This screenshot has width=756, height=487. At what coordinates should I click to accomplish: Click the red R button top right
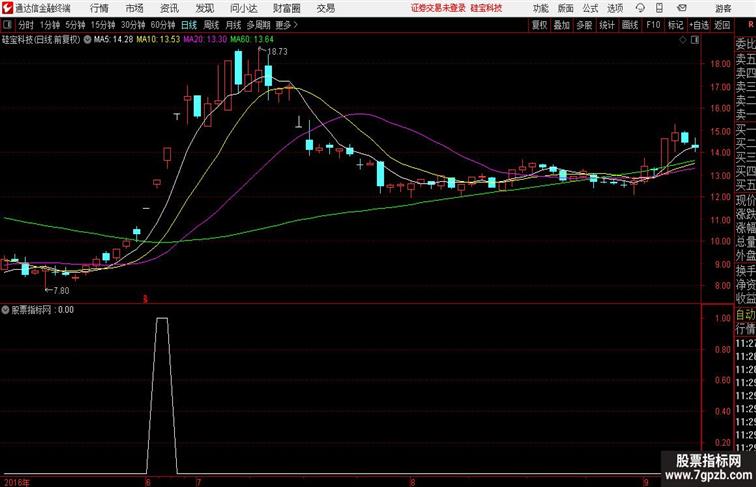point(751,25)
